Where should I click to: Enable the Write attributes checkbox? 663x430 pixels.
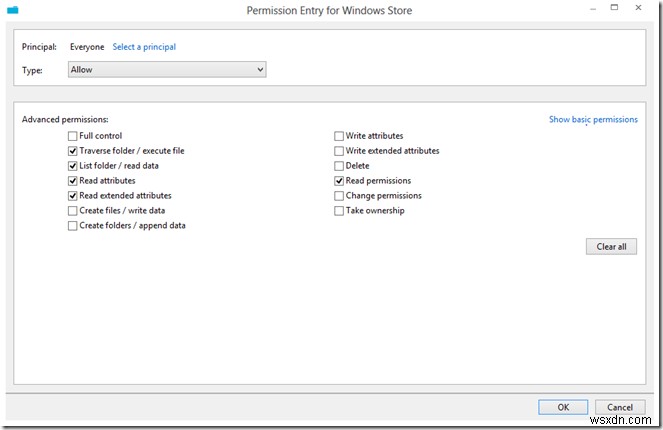tap(339, 136)
